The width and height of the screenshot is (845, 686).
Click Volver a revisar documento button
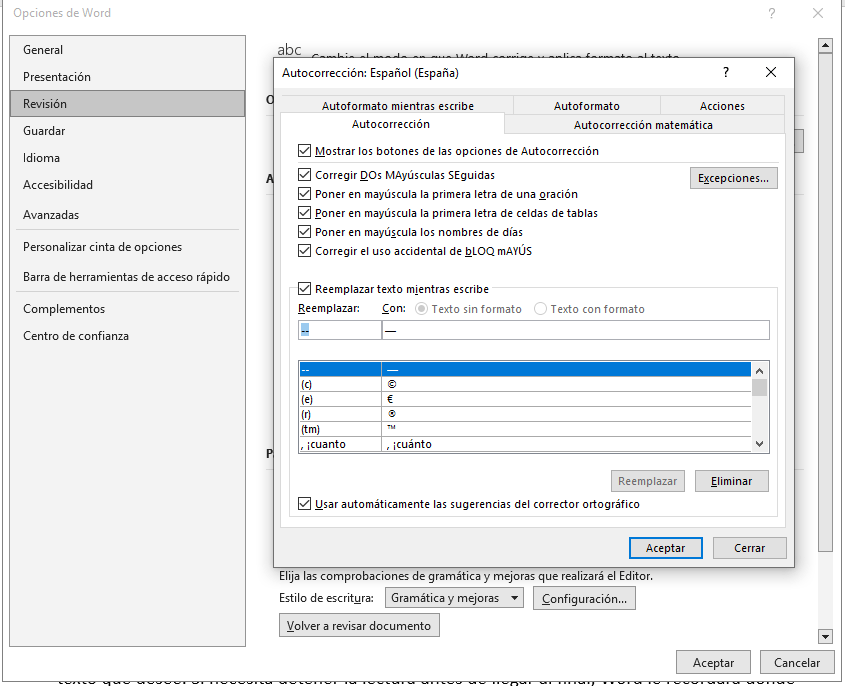pyautogui.click(x=359, y=625)
